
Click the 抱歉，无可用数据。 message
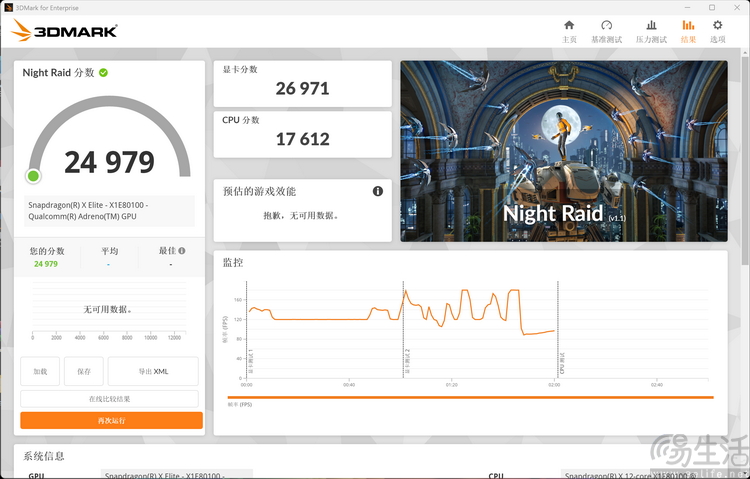point(302,216)
